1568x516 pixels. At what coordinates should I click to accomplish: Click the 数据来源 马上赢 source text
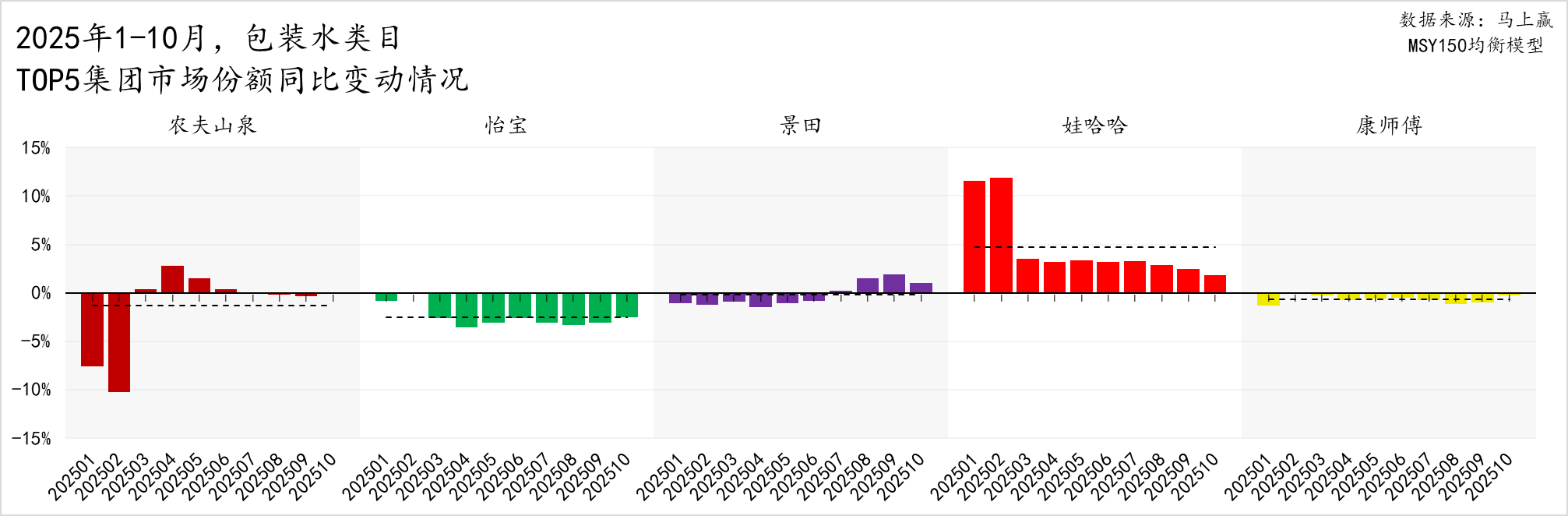[x=1475, y=19]
